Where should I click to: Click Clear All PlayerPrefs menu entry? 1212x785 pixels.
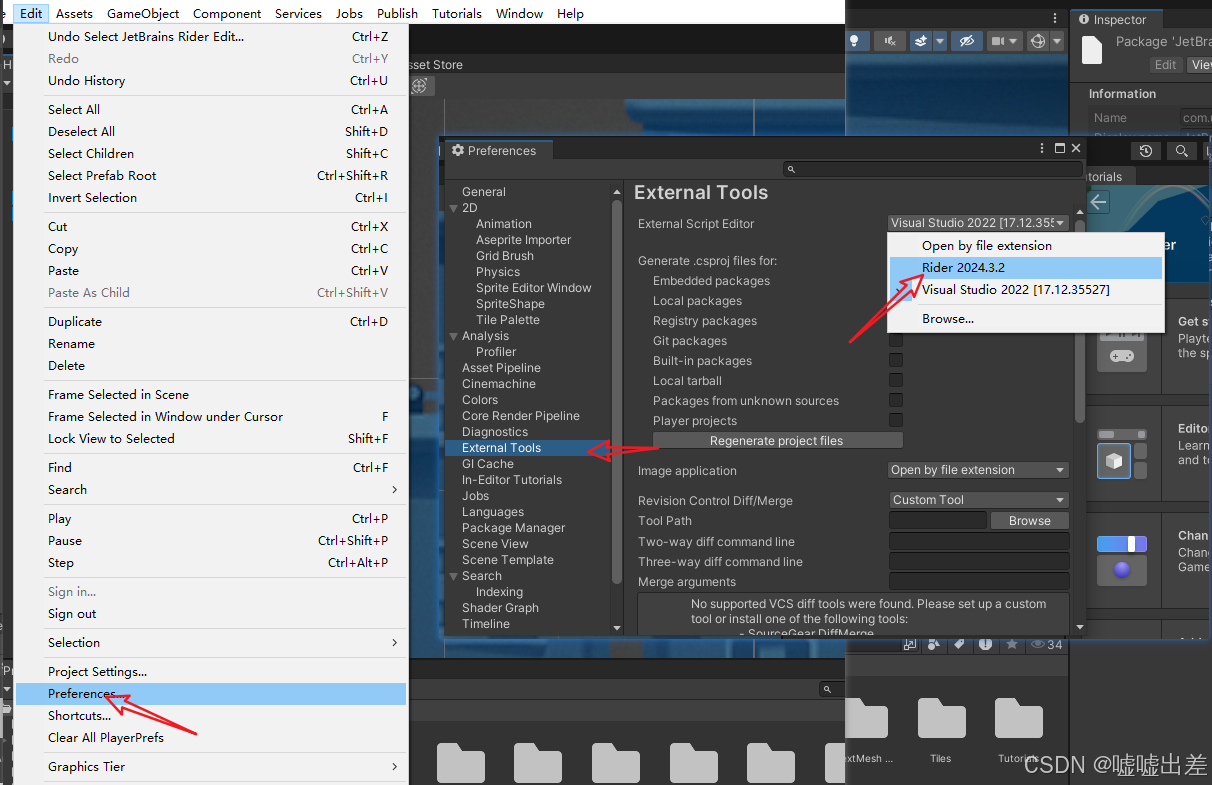click(211, 738)
